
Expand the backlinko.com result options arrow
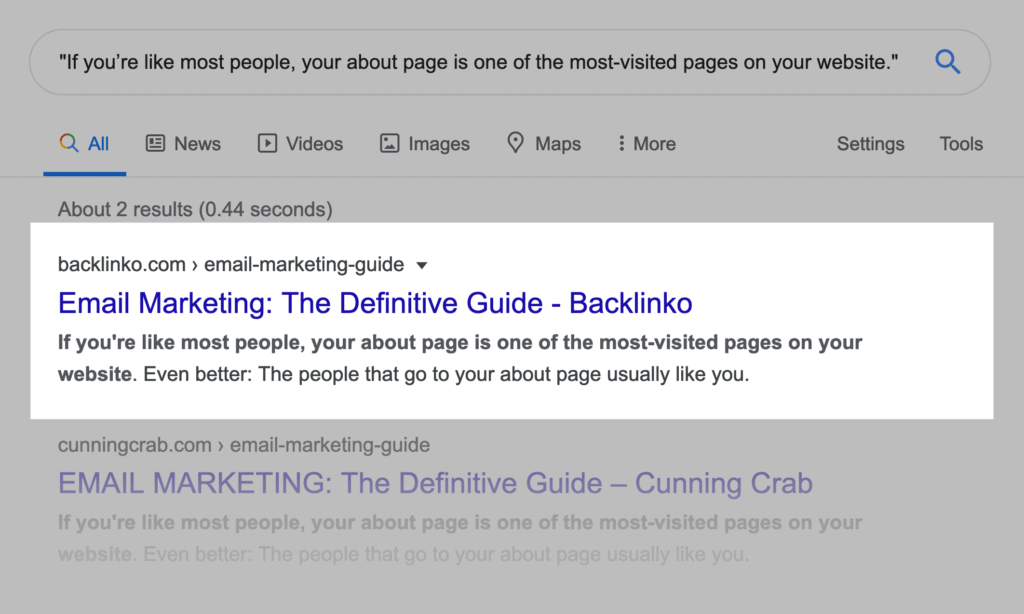421,266
